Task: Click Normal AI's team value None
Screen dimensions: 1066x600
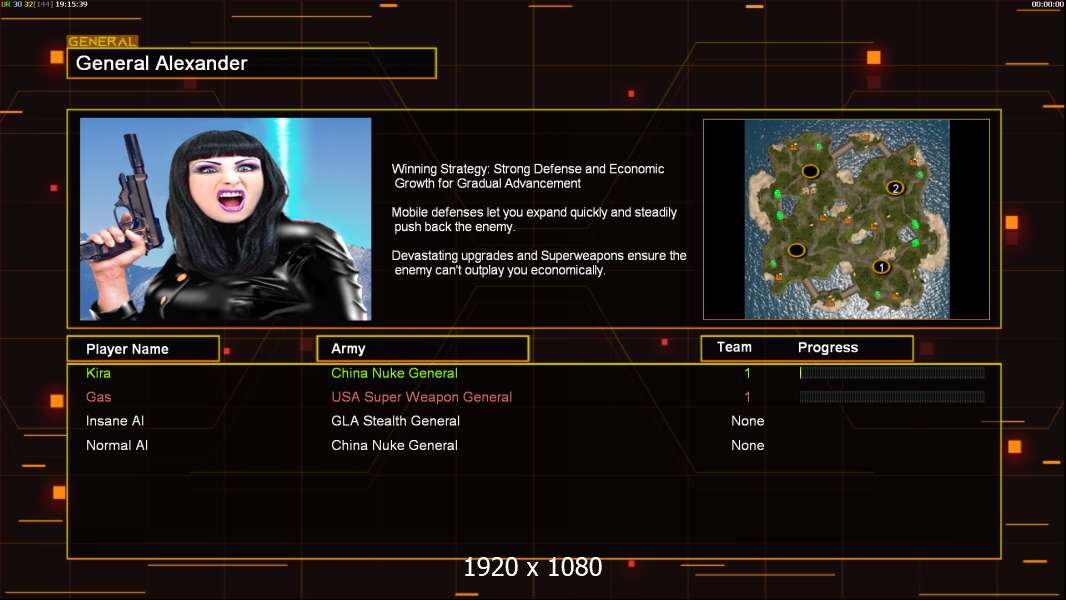Action: coord(748,446)
